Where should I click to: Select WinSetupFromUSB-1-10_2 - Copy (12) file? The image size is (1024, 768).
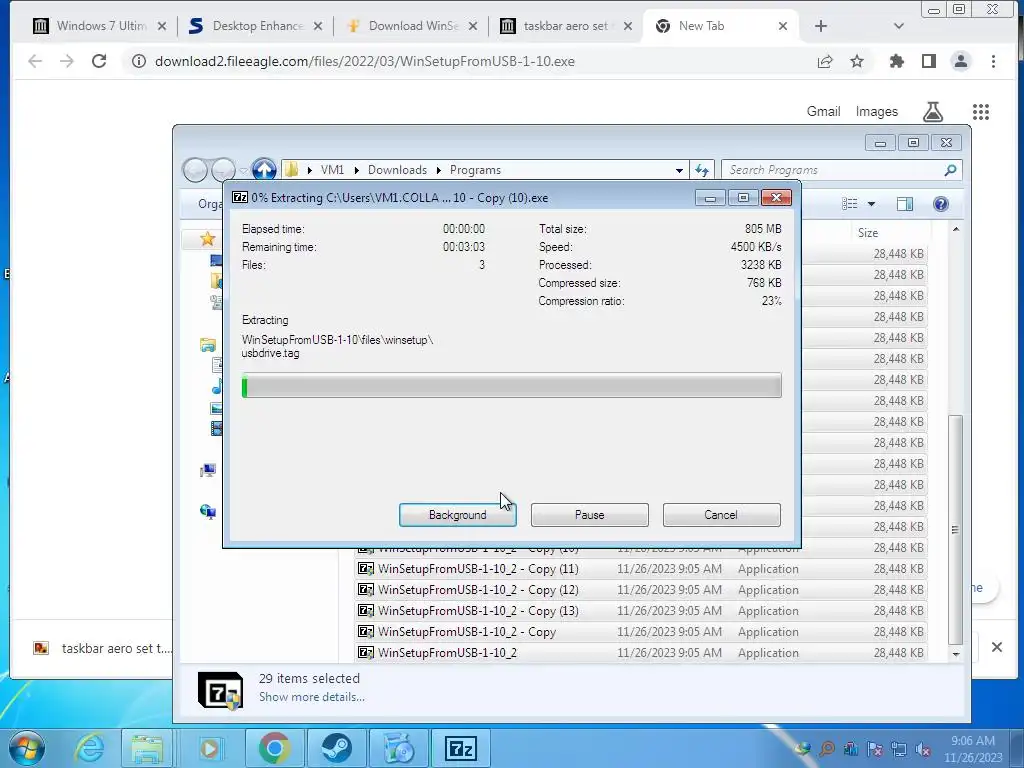coord(641,590)
